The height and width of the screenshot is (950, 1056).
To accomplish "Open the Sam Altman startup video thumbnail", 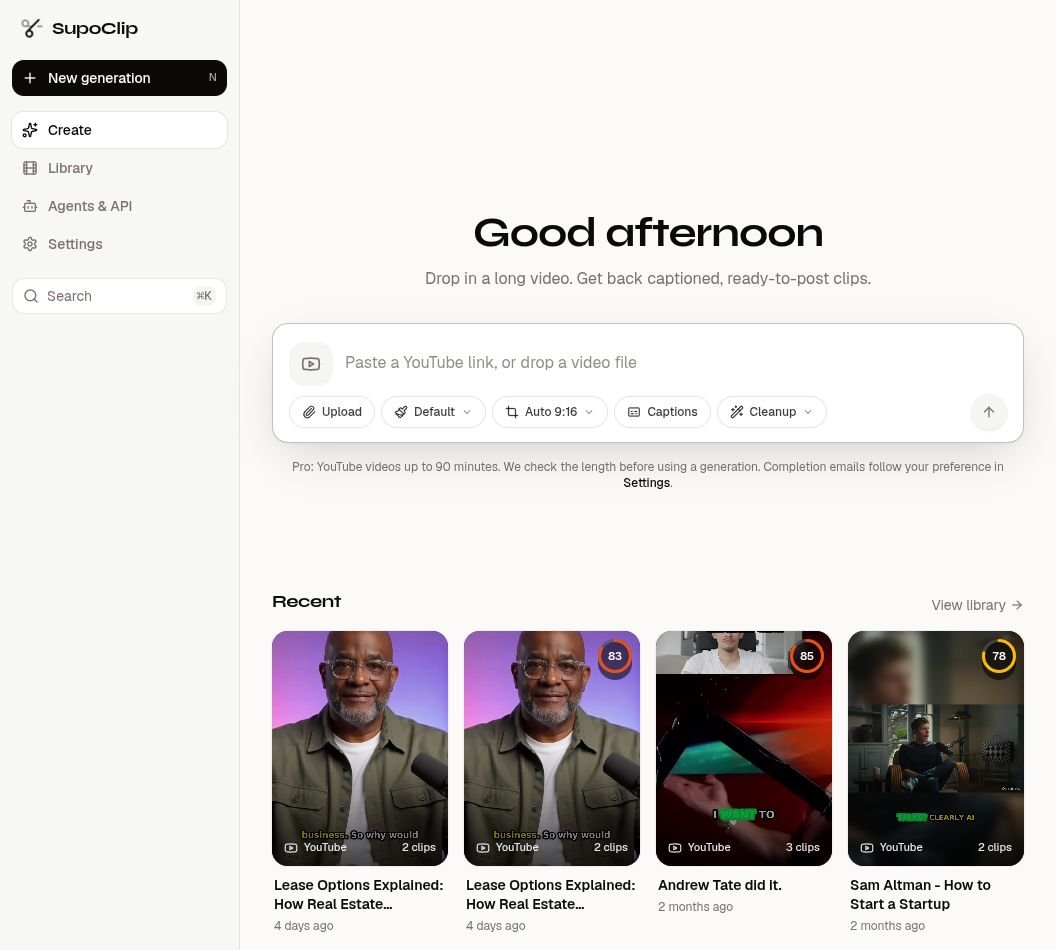I will [x=935, y=748].
